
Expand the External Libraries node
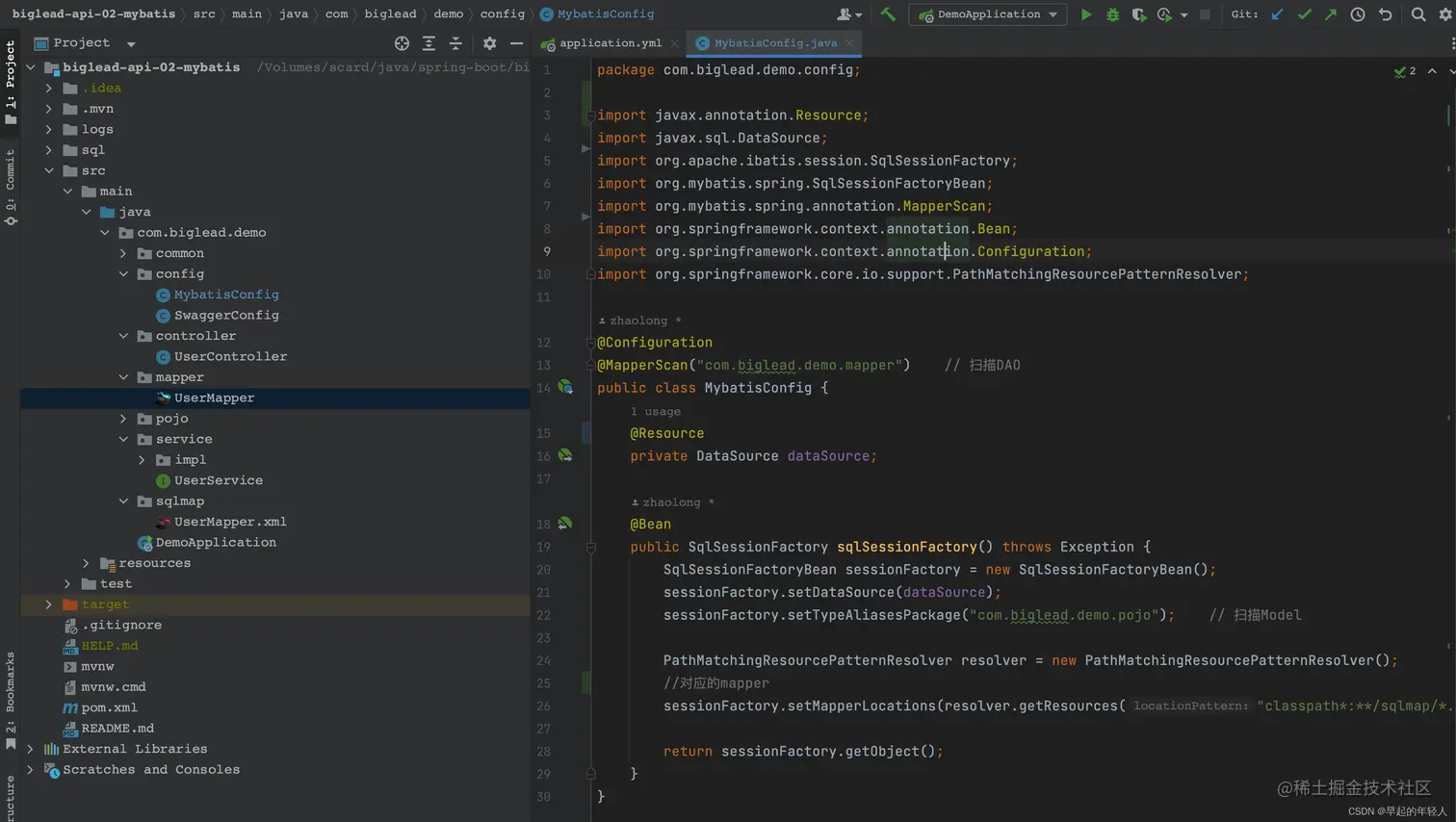pos(31,749)
